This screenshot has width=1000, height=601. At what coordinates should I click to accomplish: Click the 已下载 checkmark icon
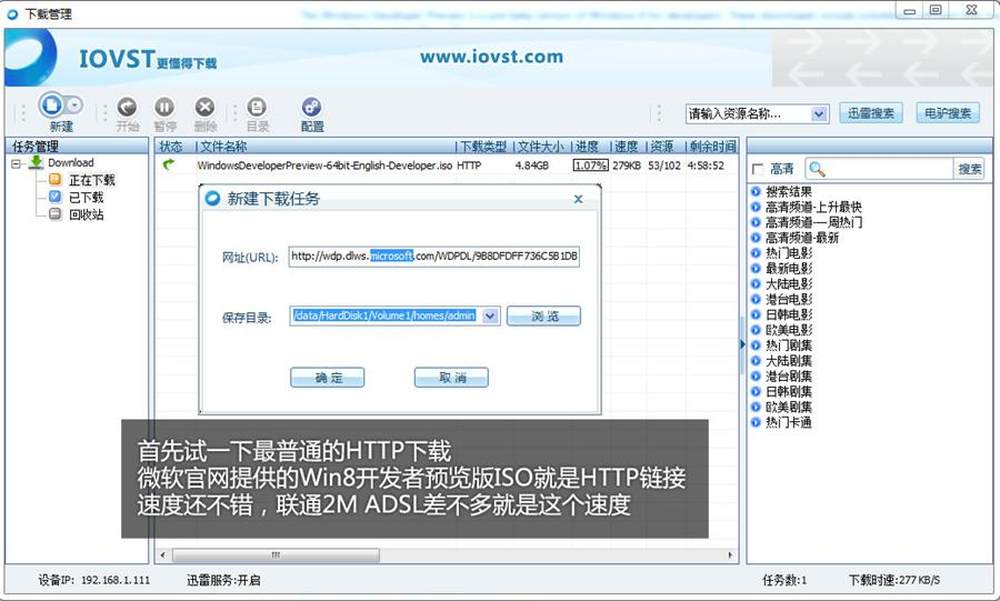coord(55,197)
